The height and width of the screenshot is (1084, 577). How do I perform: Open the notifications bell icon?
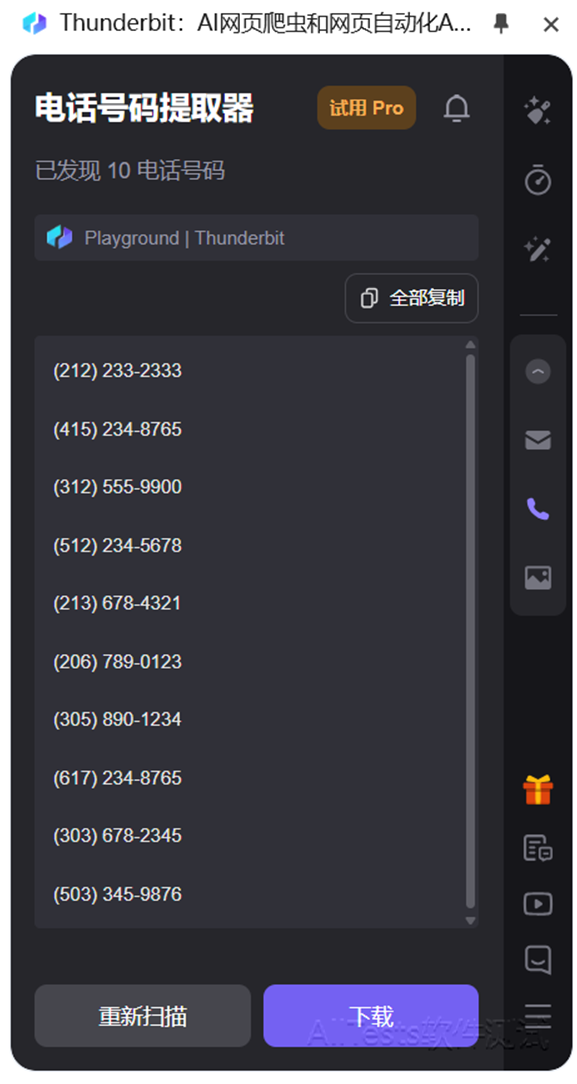click(x=456, y=108)
